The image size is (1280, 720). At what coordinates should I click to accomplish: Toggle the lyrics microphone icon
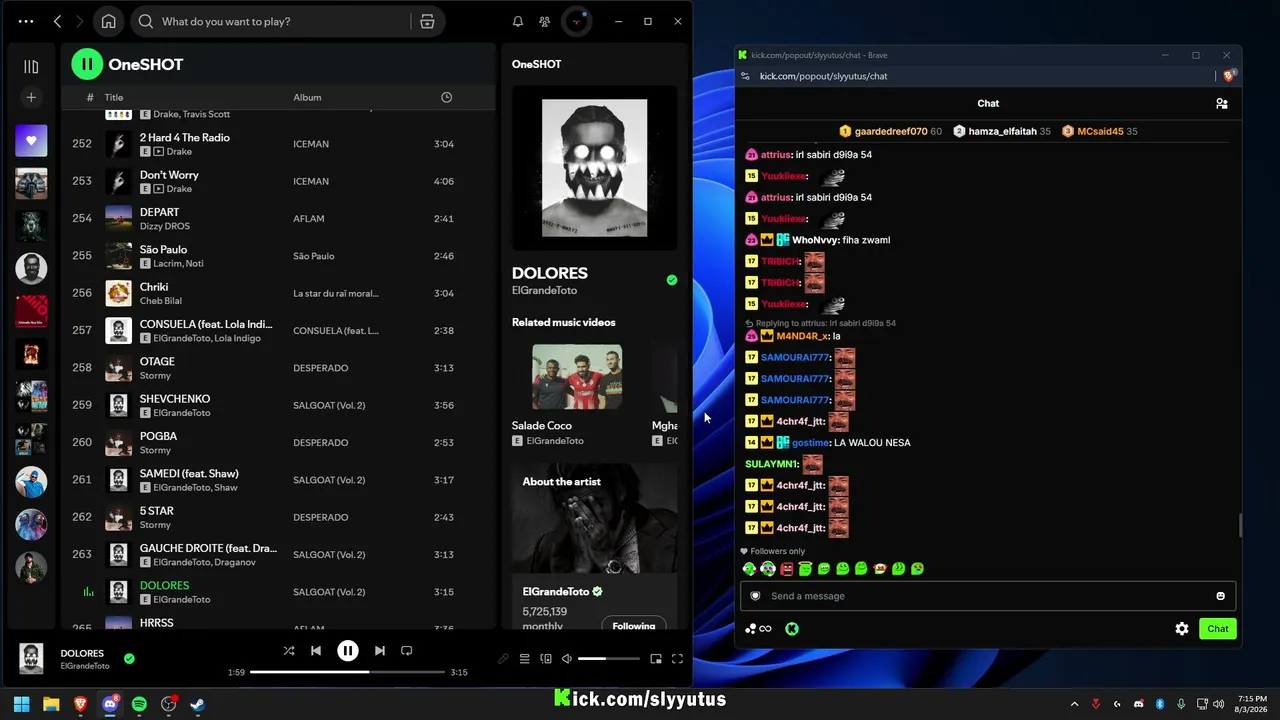503,659
